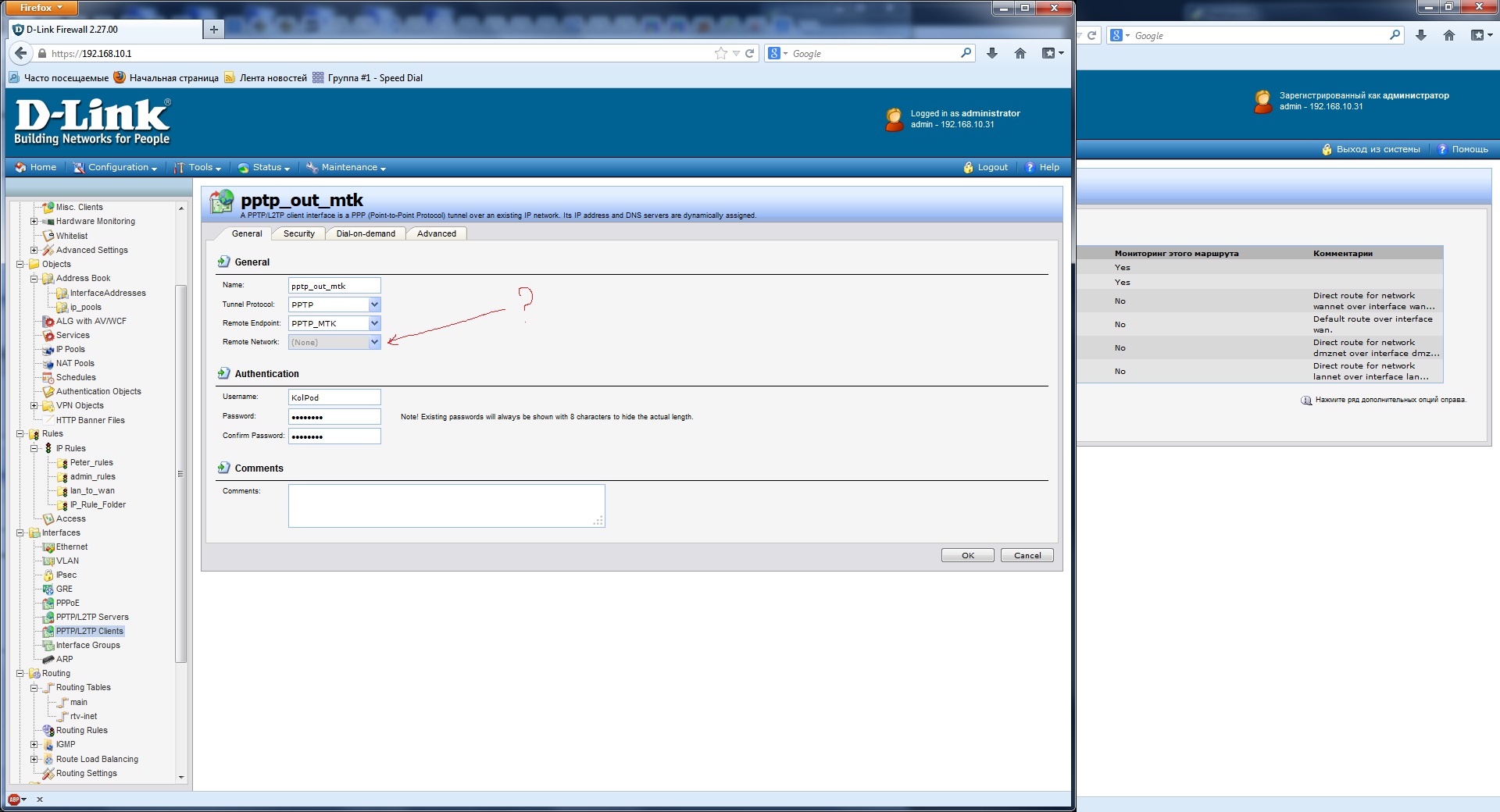Open the Maintenance menu
Screen dimensions: 1500x812
click(346, 167)
